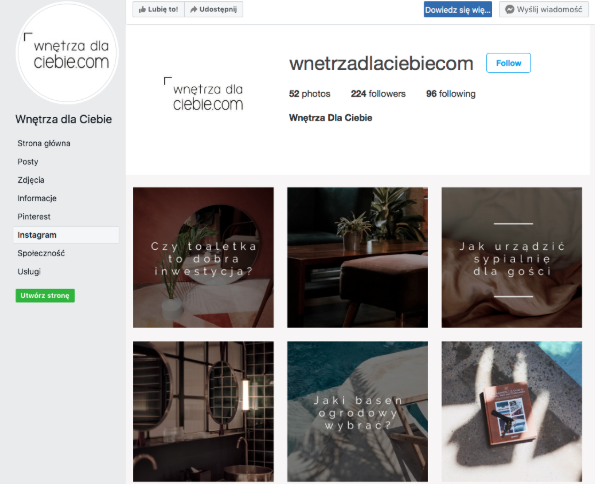
Task: Open the Zdjęcia section
Action: click(x=31, y=180)
